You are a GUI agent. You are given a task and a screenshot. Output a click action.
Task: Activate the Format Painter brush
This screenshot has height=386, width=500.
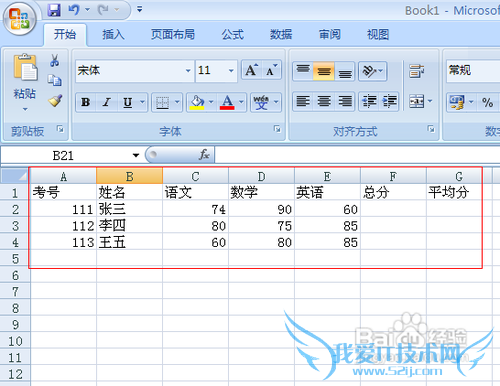tap(55, 100)
